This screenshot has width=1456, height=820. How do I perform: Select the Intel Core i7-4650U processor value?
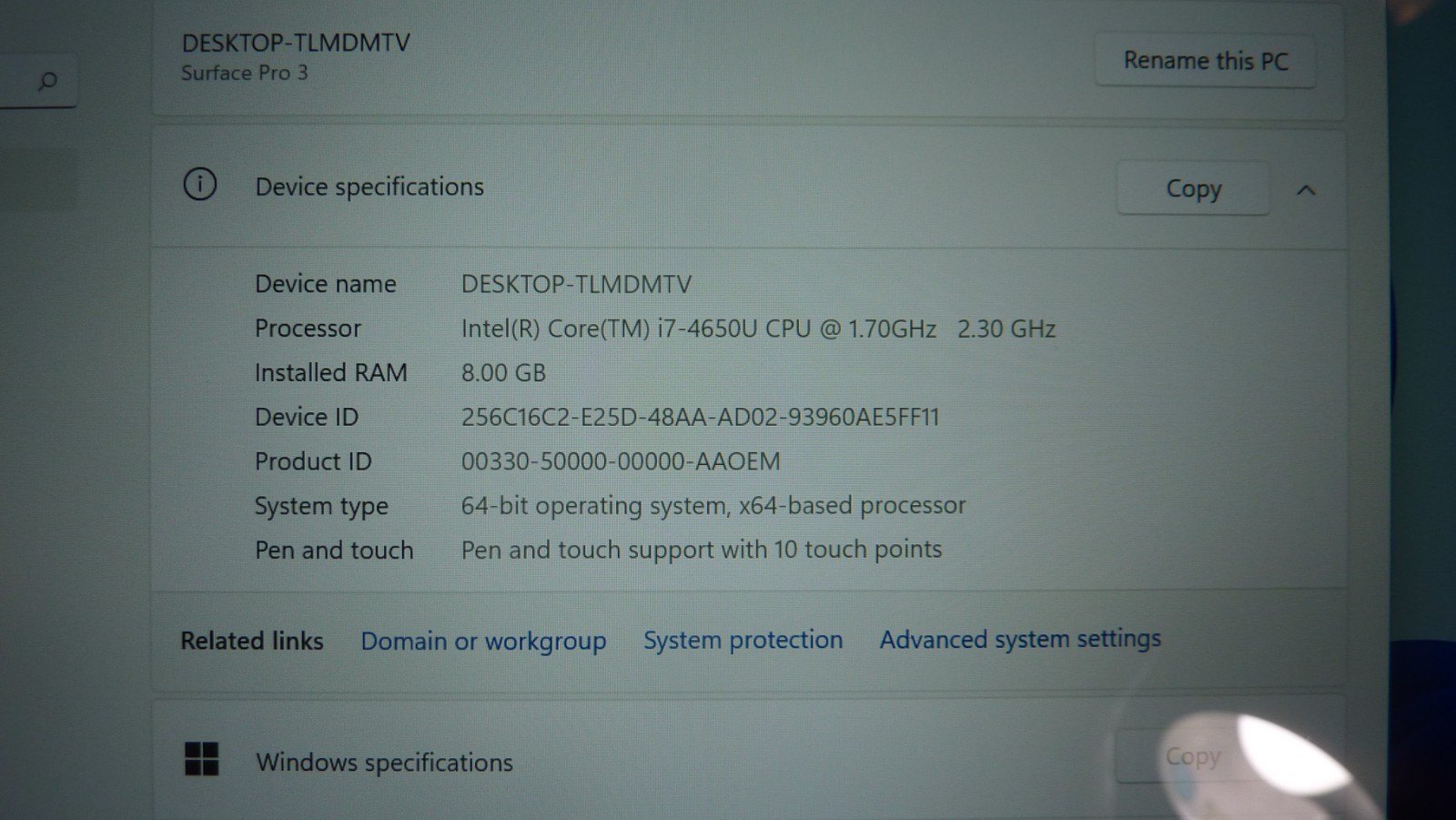758,329
